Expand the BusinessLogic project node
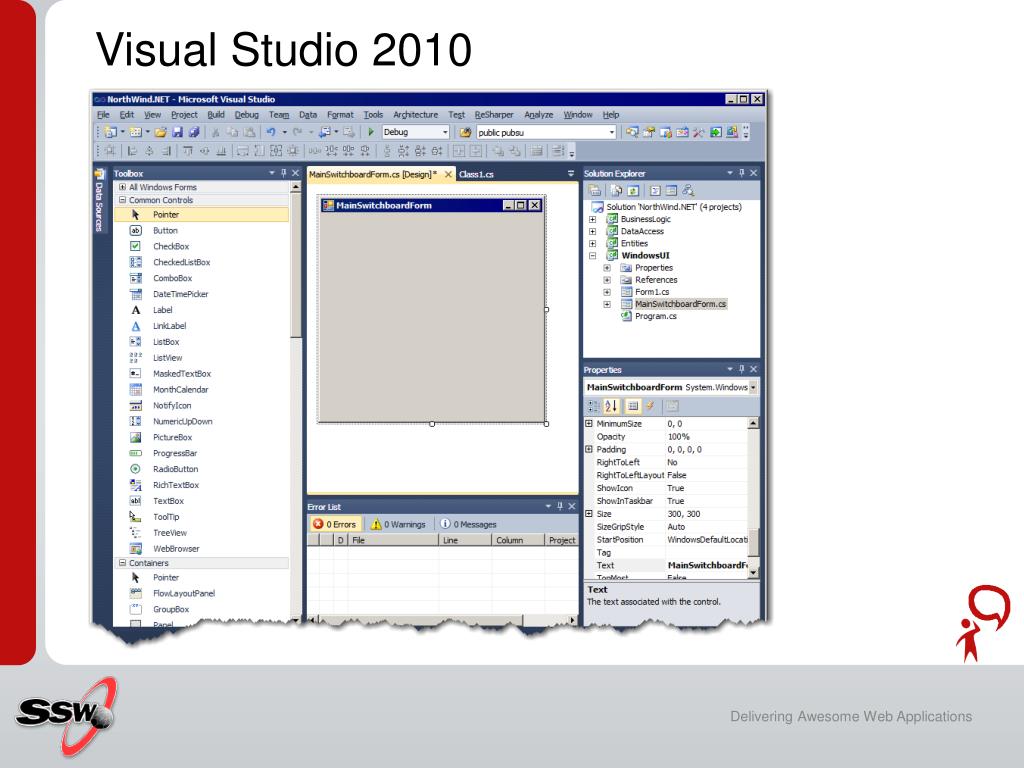 click(592, 219)
